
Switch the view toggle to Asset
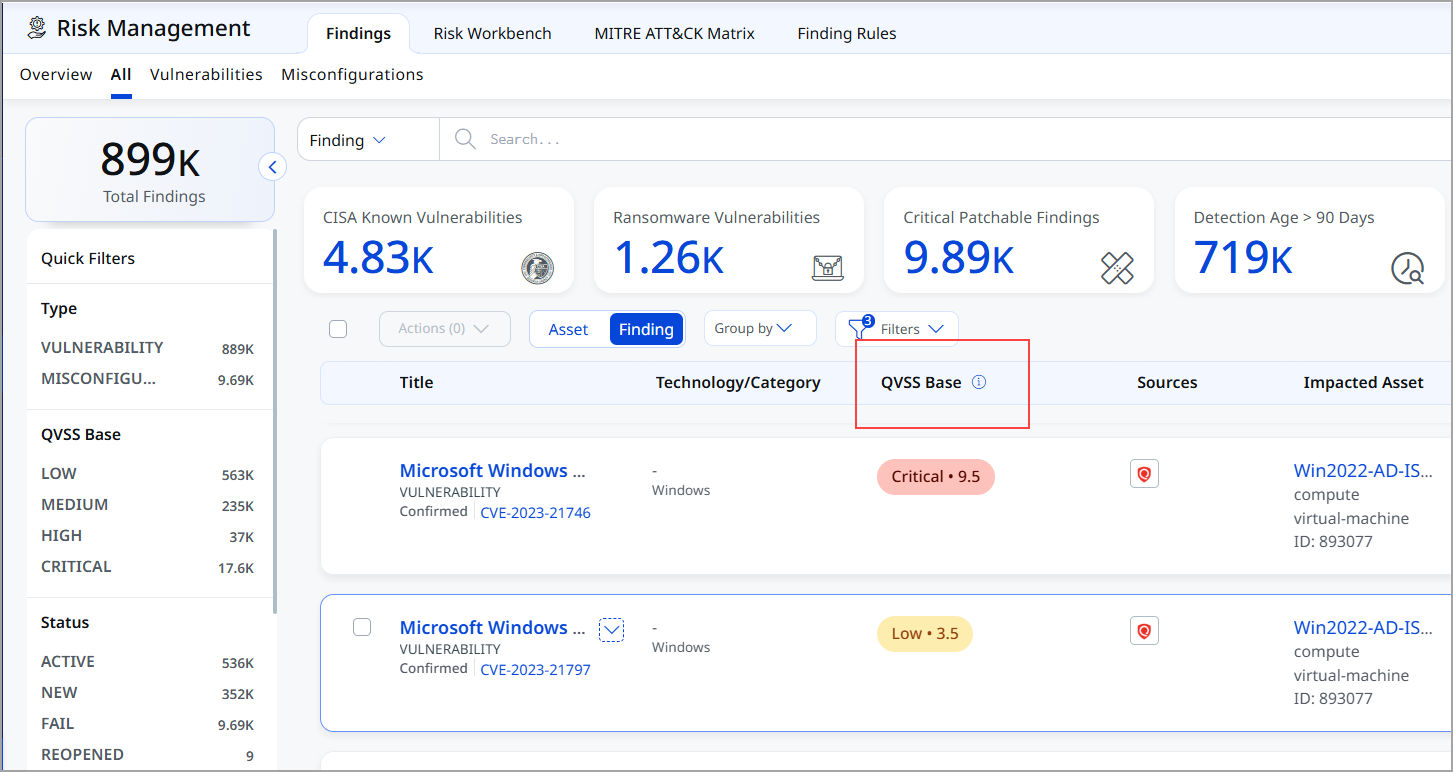[568, 329]
